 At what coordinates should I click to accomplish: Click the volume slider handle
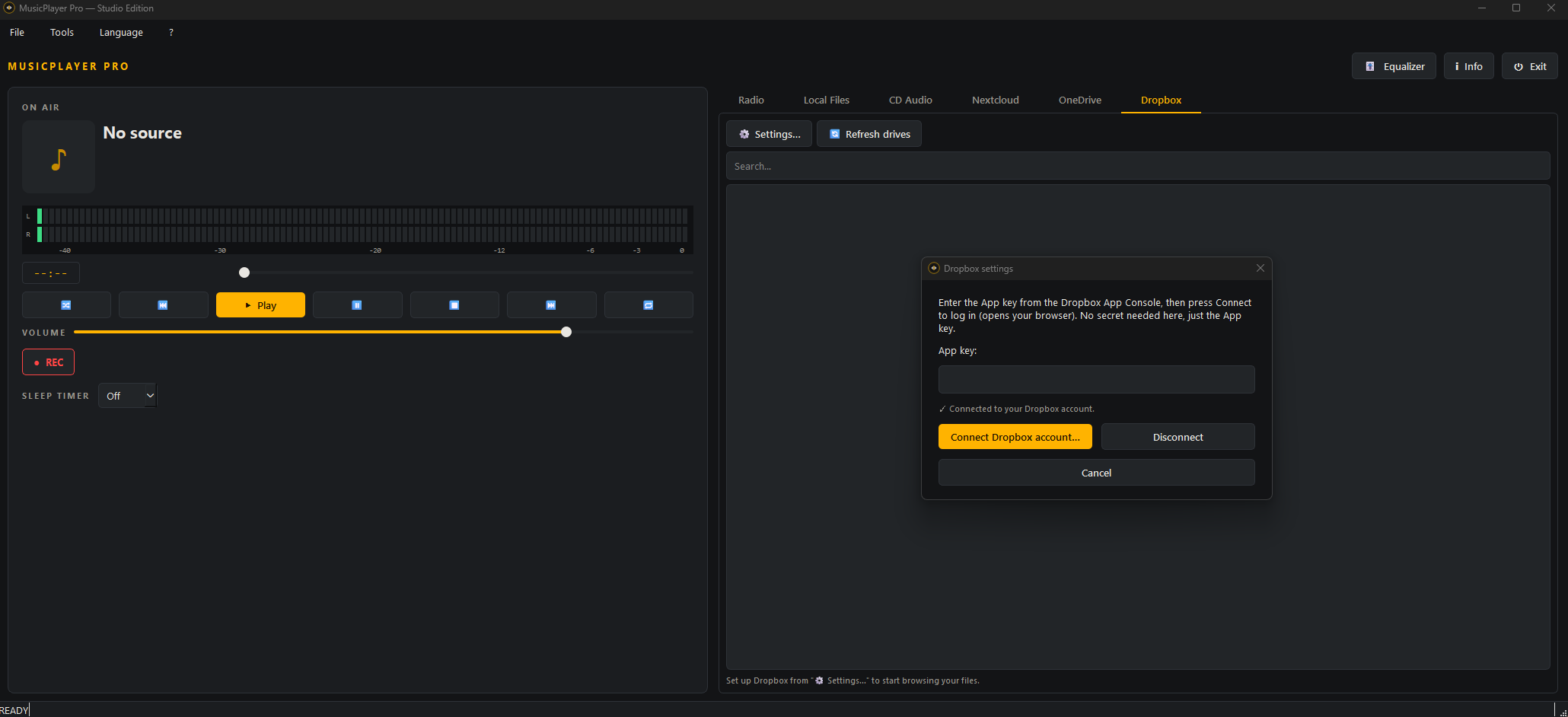[566, 332]
